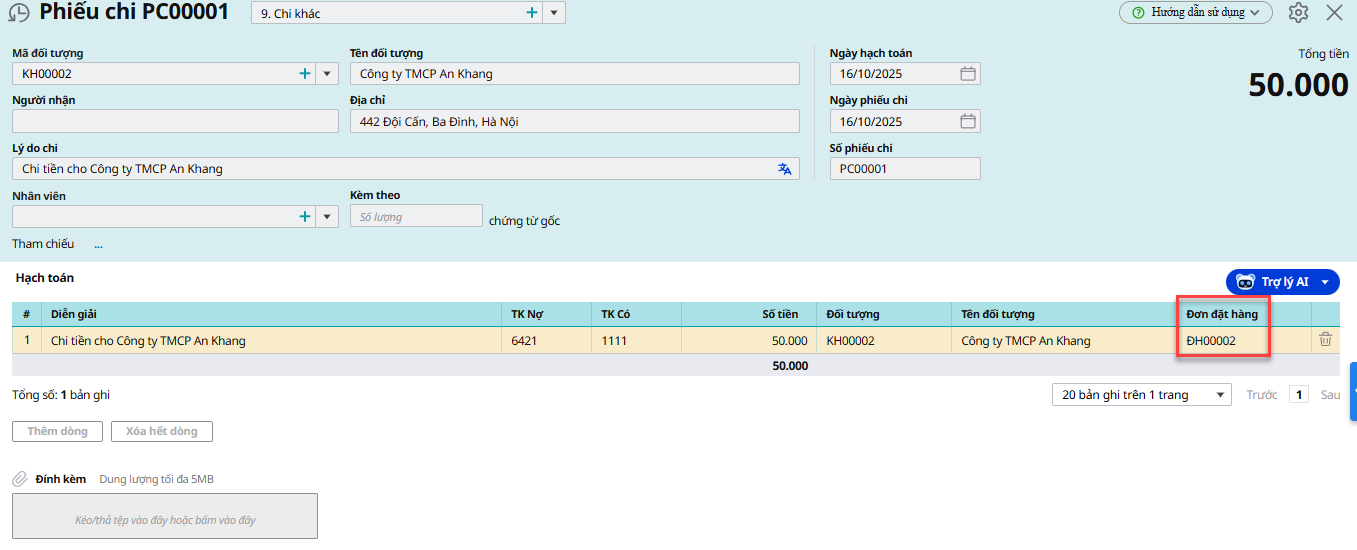The image size is (1357, 550).
Task: Expand the Nhân viên dropdown arrow
Action: point(327,217)
